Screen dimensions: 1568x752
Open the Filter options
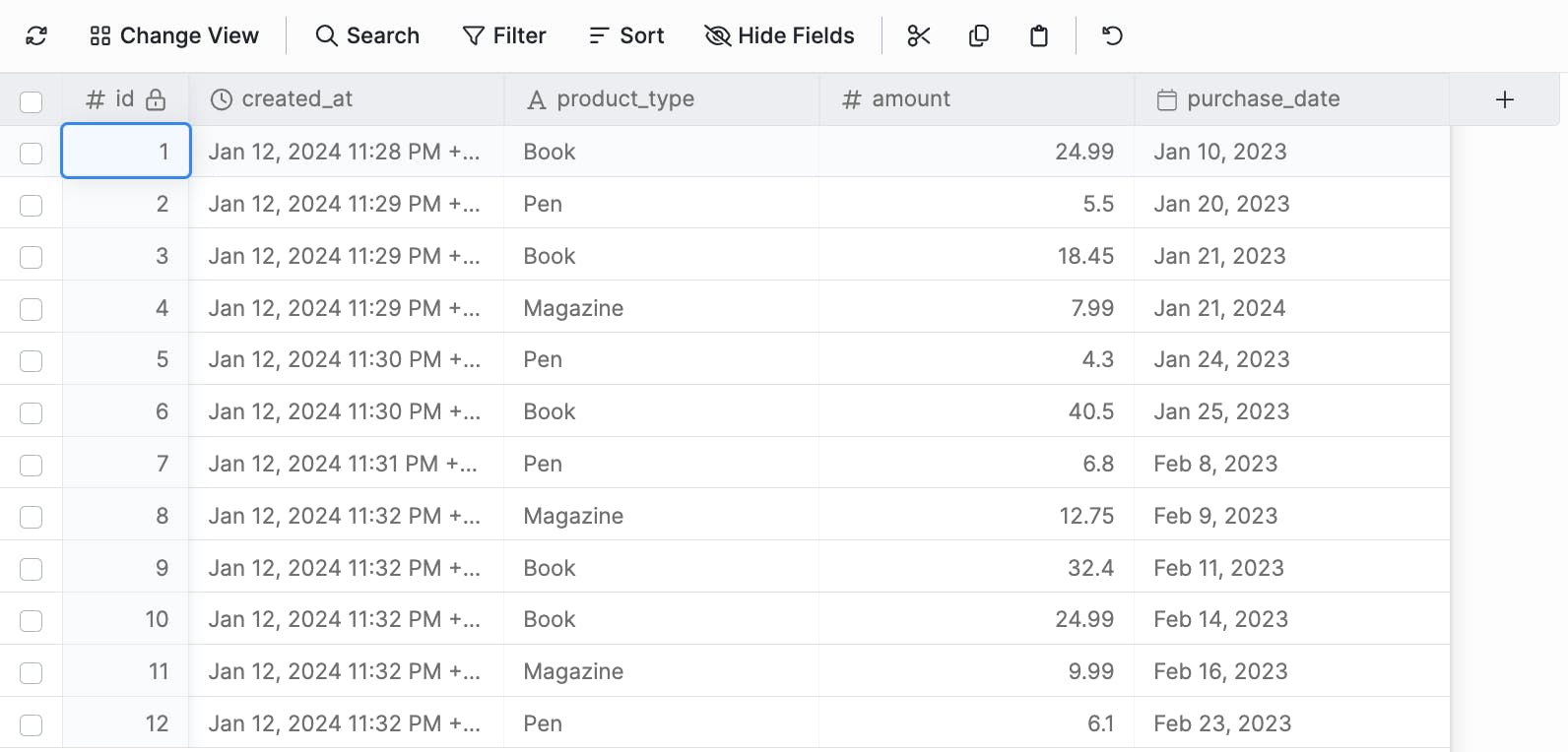(504, 36)
